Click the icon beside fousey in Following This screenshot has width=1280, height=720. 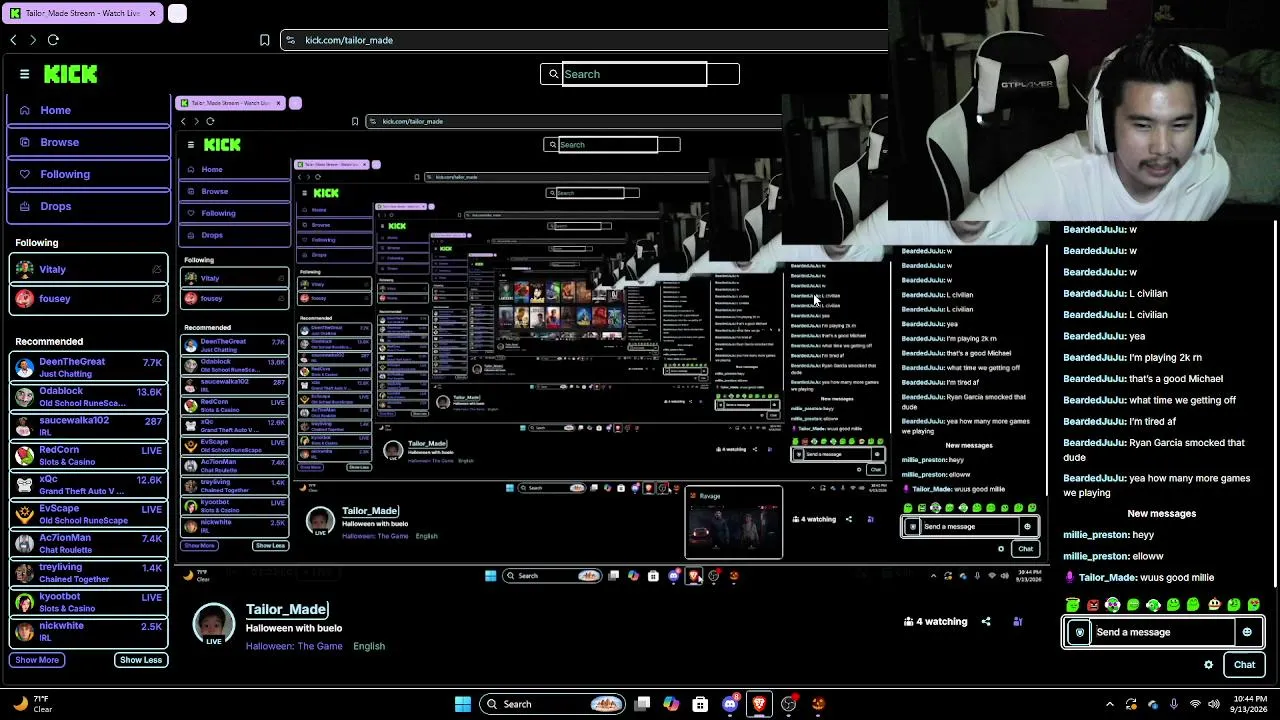pos(156,299)
